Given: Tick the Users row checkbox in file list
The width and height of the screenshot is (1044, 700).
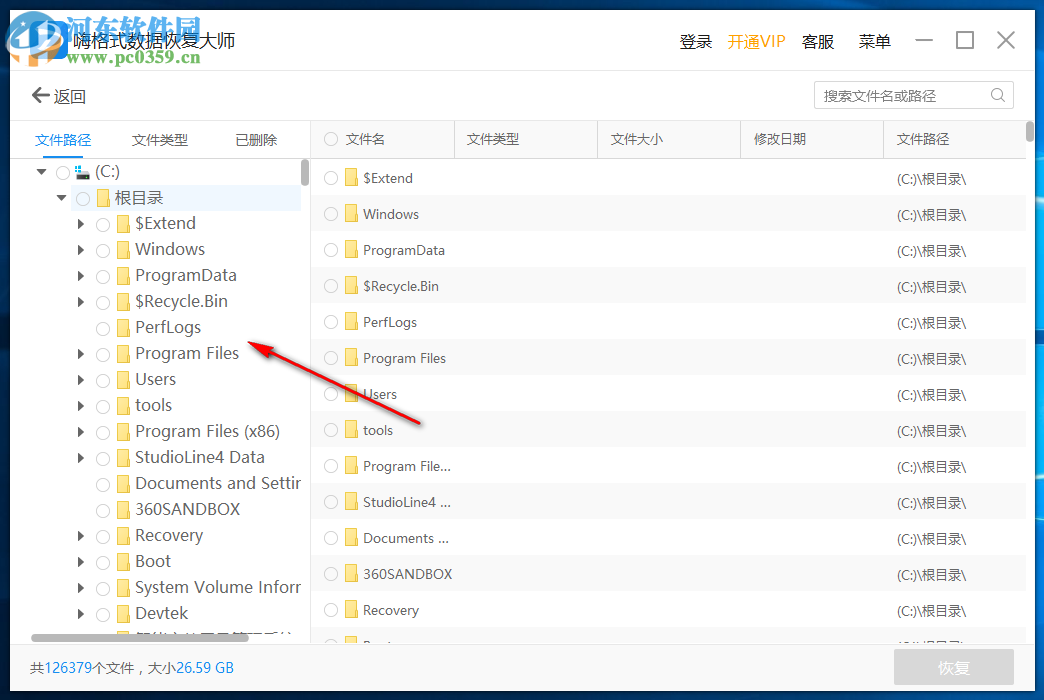Looking at the screenshot, I should click(x=331, y=394).
